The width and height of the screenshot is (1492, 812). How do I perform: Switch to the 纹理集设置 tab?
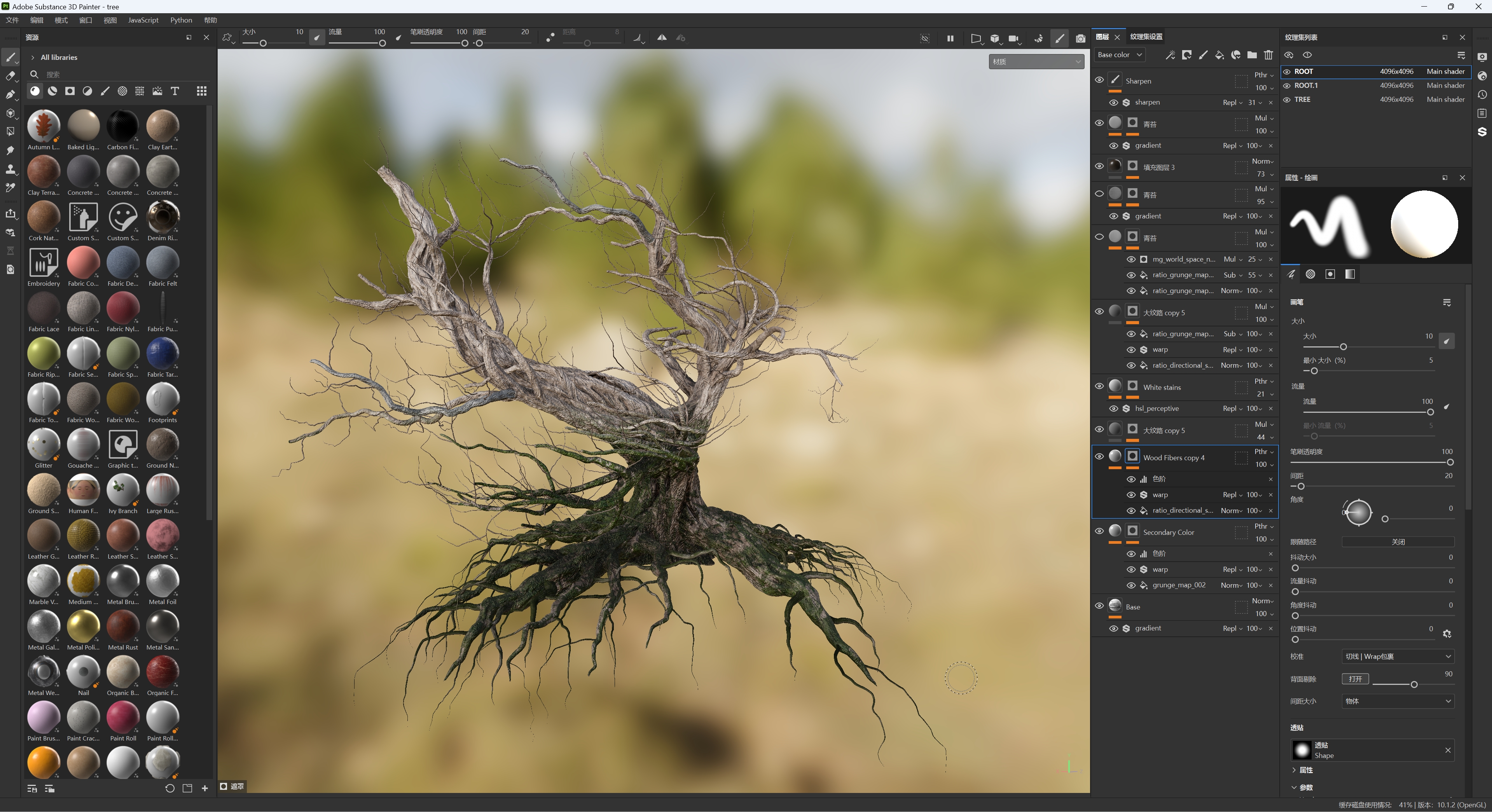(1146, 37)
